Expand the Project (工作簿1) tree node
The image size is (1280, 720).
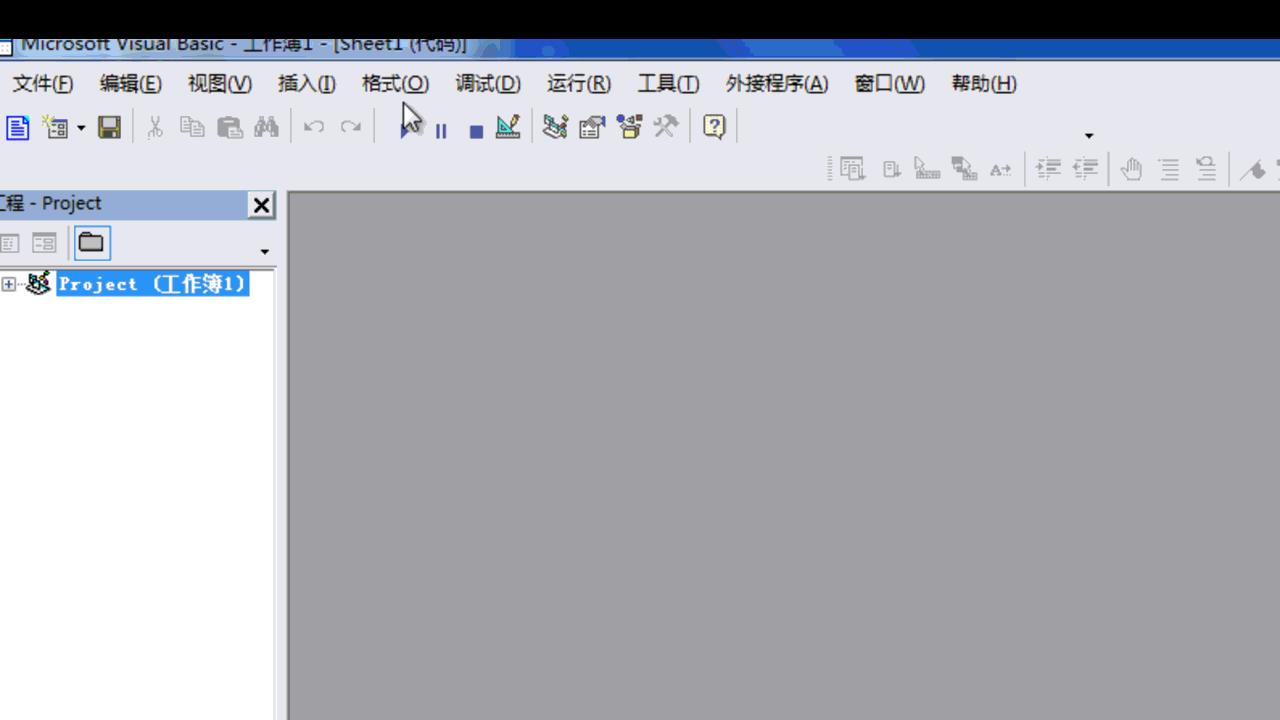pyautogui.click(x=8, y=284)
